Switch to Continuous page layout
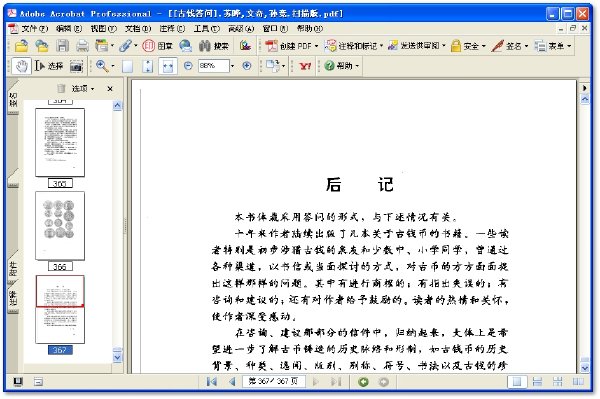The height and width of the screenshot is (399, 600). pyautogui.click(x=537, y=382)
